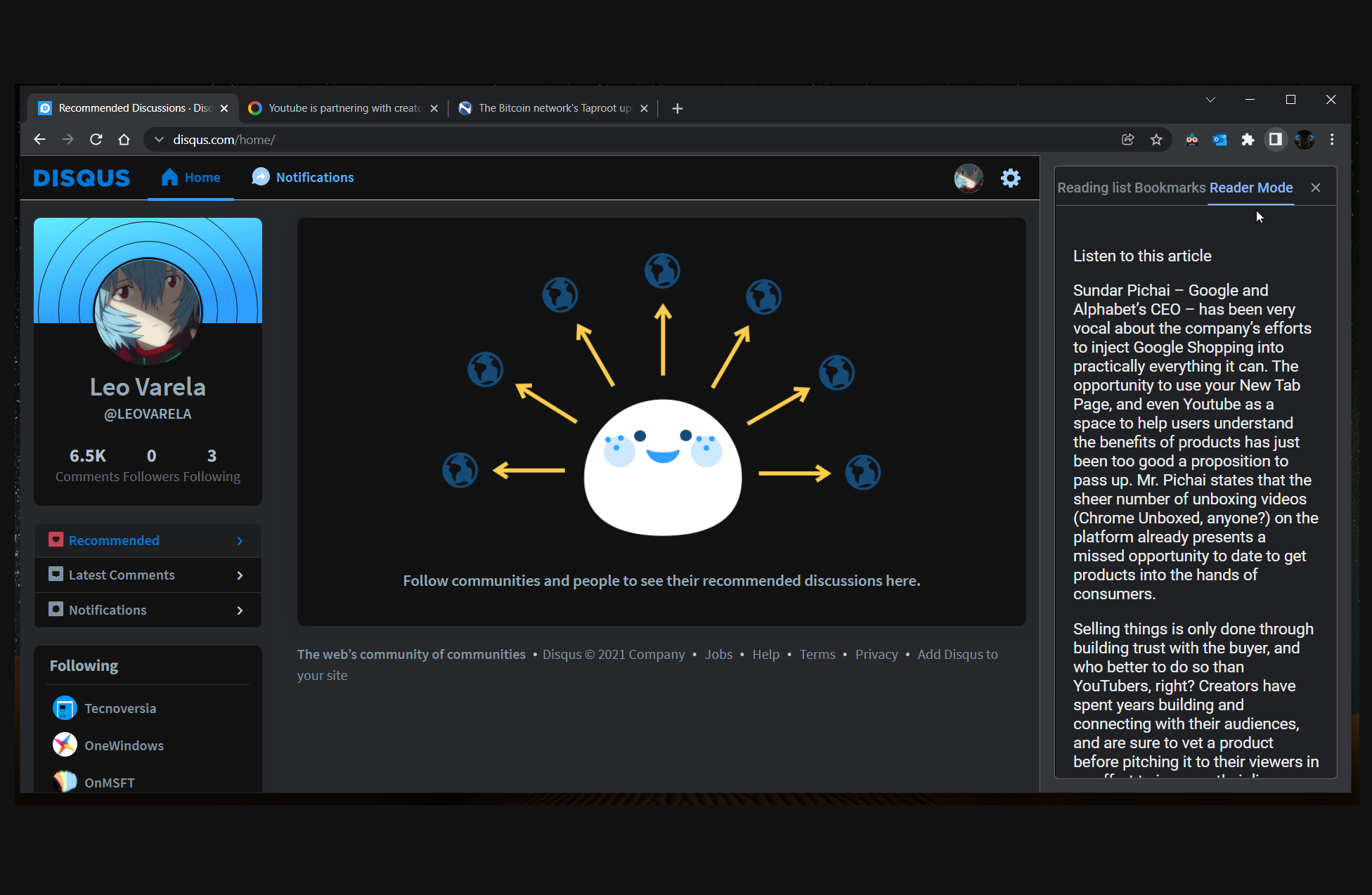
Task: Bookmark this page with star icon
Action: click(x=1156, y=140)
